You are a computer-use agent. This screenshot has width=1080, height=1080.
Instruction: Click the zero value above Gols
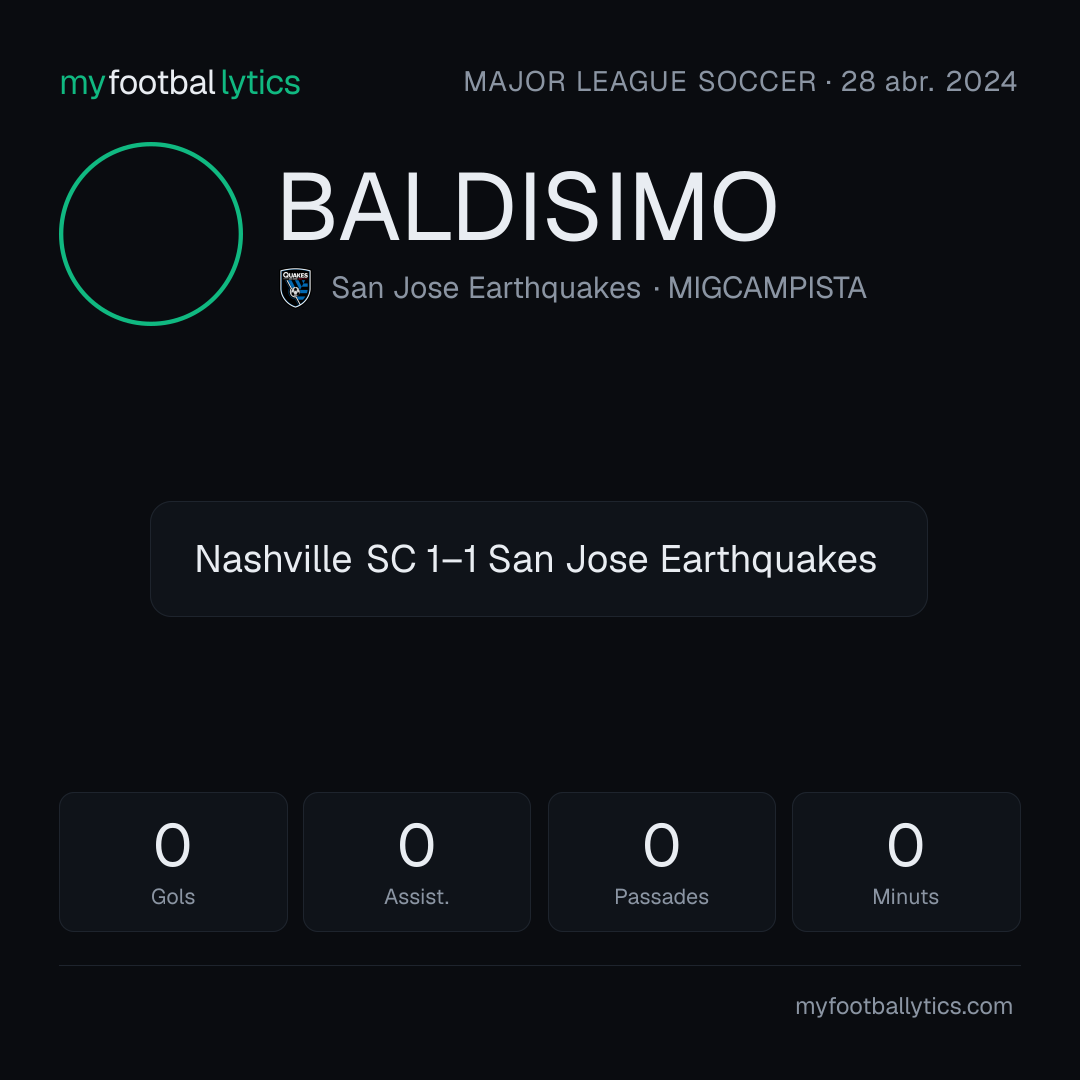click(x=172, y=845)
